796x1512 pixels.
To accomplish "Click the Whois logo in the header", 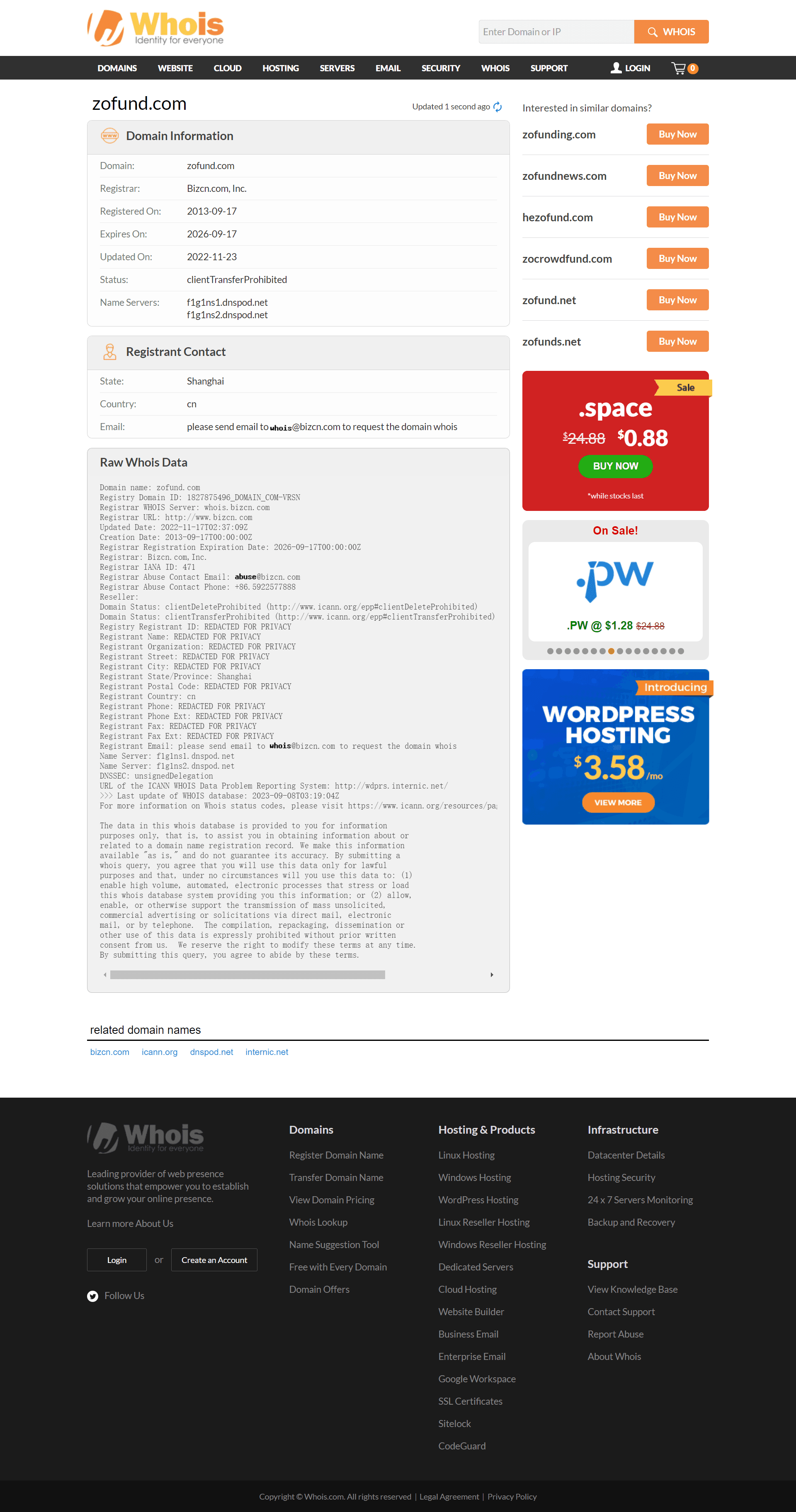I will 155,28.
